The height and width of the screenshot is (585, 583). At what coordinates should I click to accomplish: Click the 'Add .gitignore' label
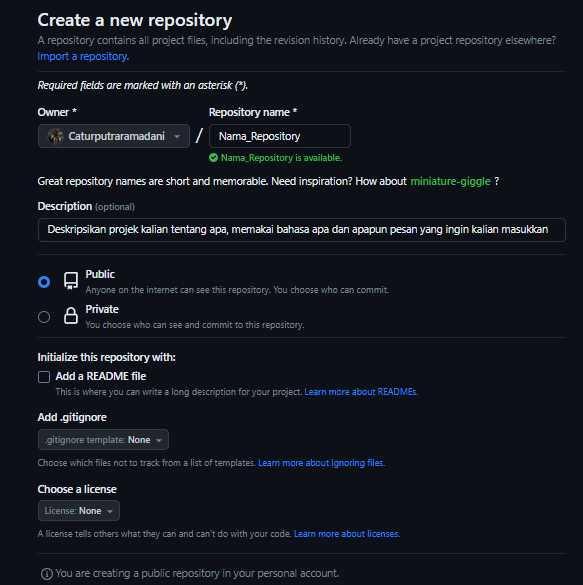coord(72,417)
